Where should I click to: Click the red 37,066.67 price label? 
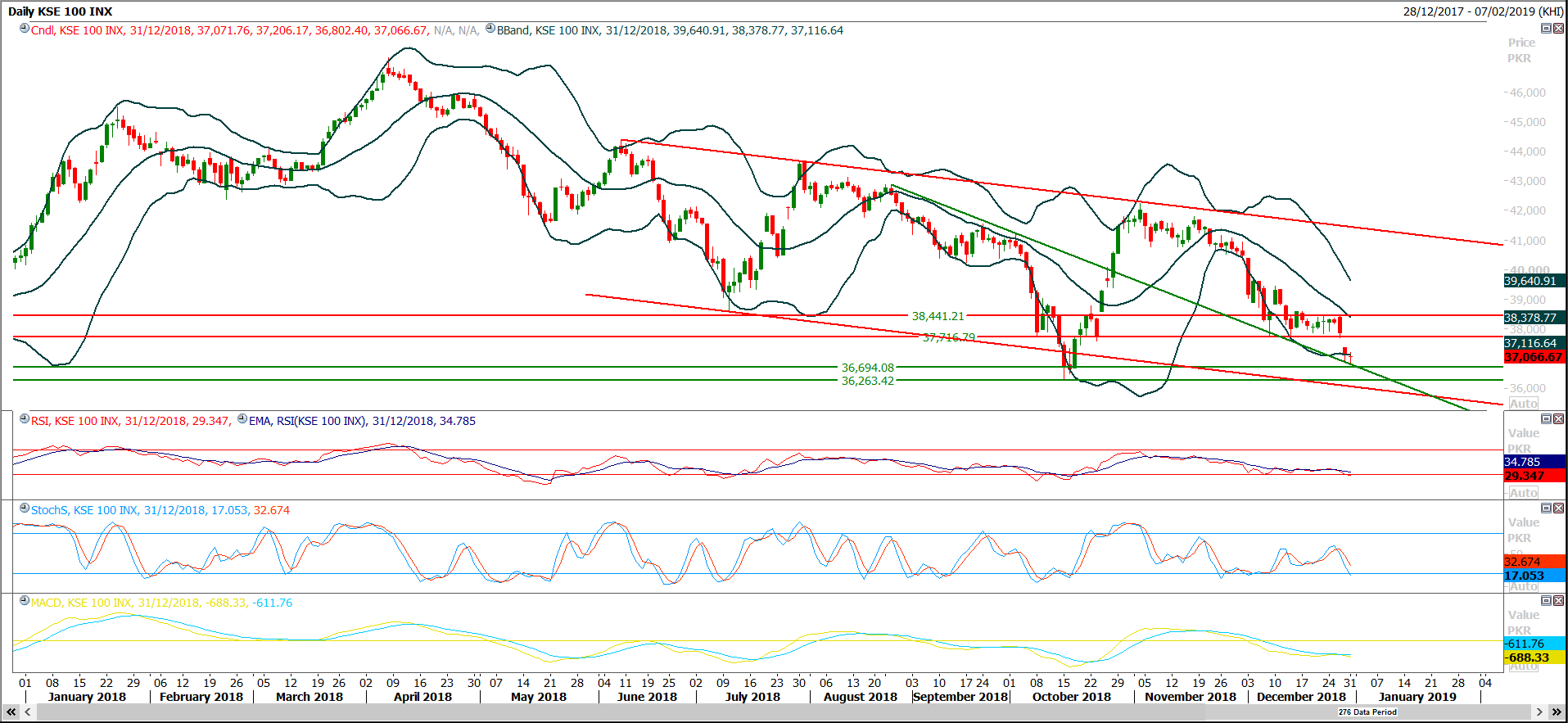(1534, 357)
